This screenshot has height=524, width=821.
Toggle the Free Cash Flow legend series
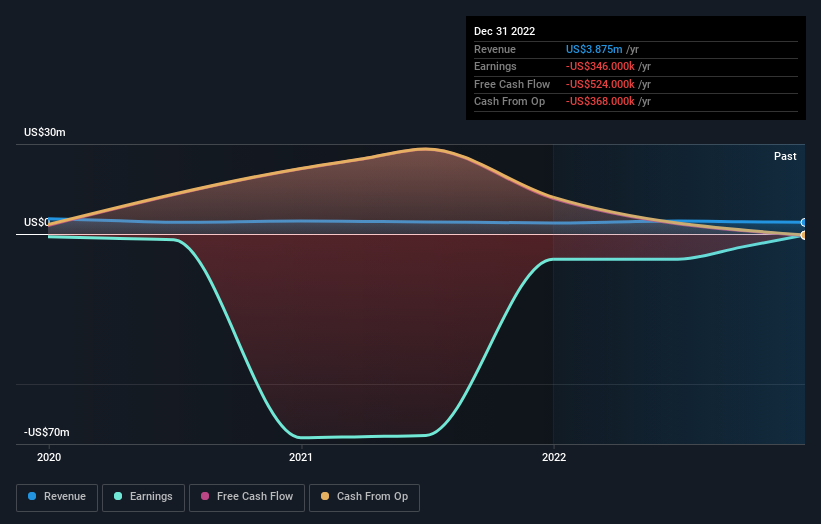point(247,497)
